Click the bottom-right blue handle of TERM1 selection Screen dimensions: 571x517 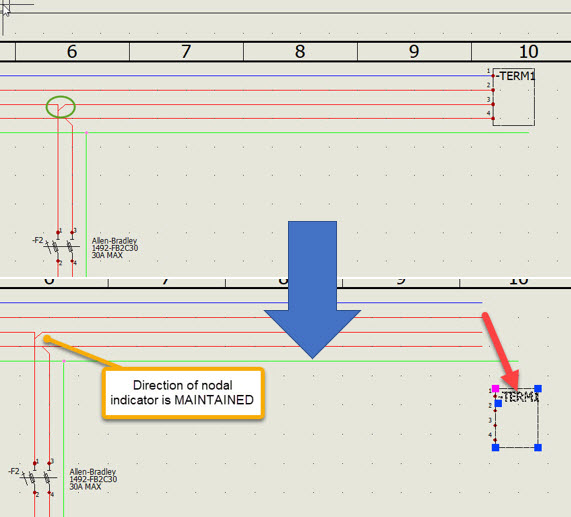[x=538, y=447]
